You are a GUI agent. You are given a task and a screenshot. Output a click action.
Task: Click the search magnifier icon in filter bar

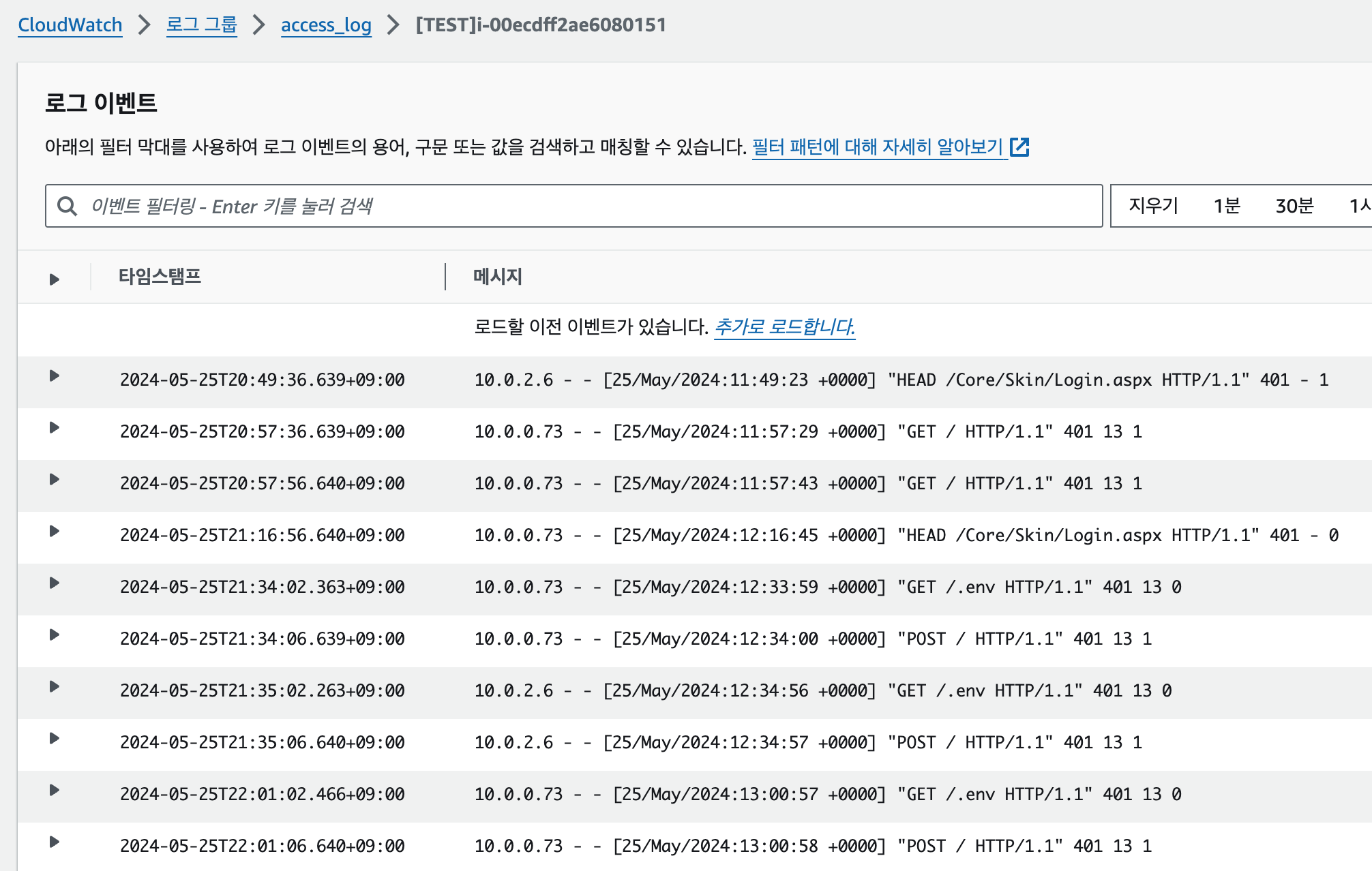[x=67, y=206]
